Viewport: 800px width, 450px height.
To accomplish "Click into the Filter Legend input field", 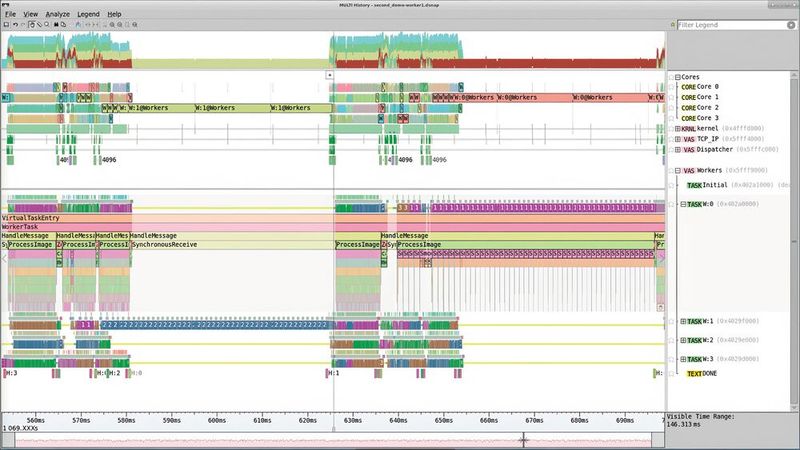I will 730,23.
